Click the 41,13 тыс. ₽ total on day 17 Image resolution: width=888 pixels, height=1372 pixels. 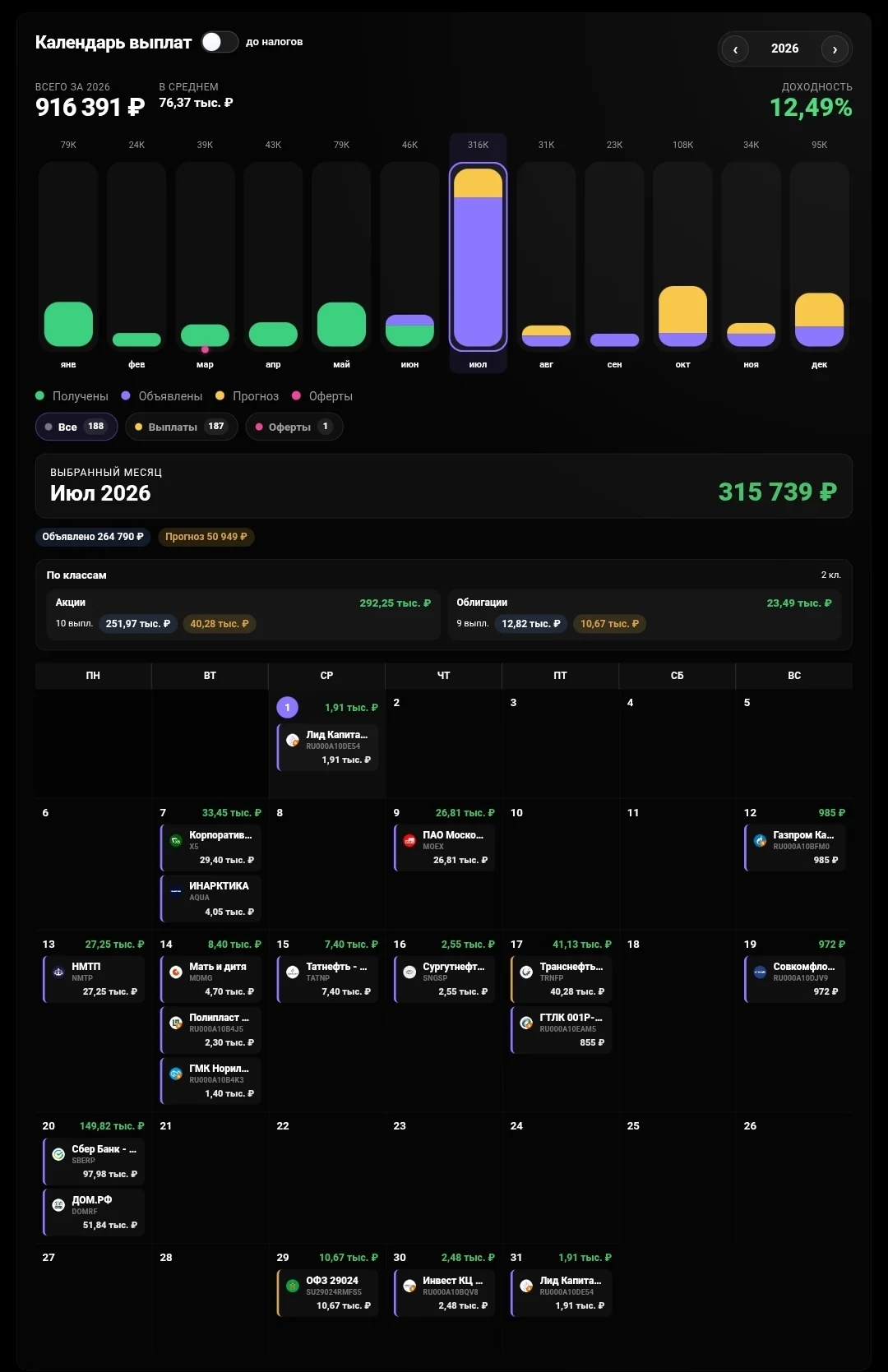[582, 945]
